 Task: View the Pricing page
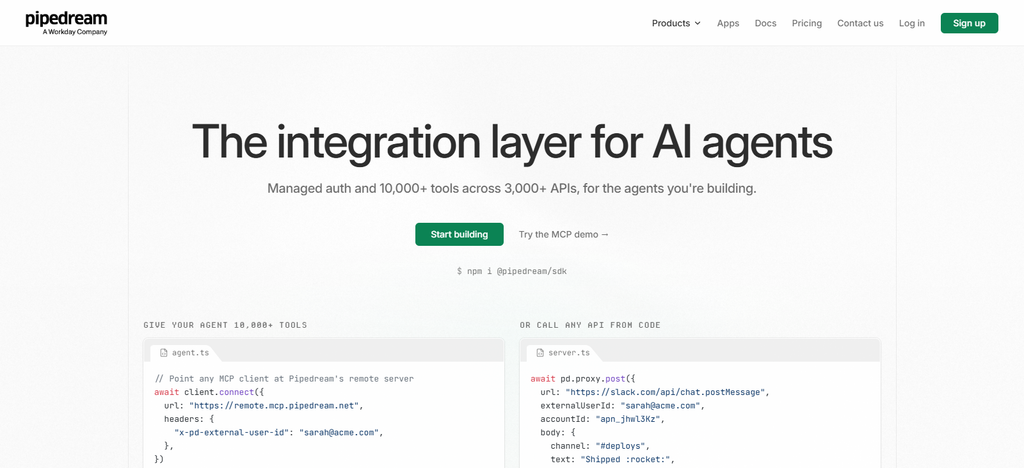click(807, 23)
